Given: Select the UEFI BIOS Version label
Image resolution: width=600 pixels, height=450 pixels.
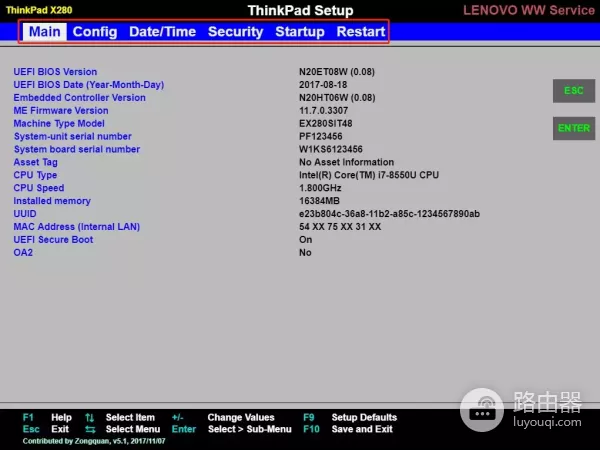Looking at the screenshot, I should pyautogui.click(x=55, y=72).
